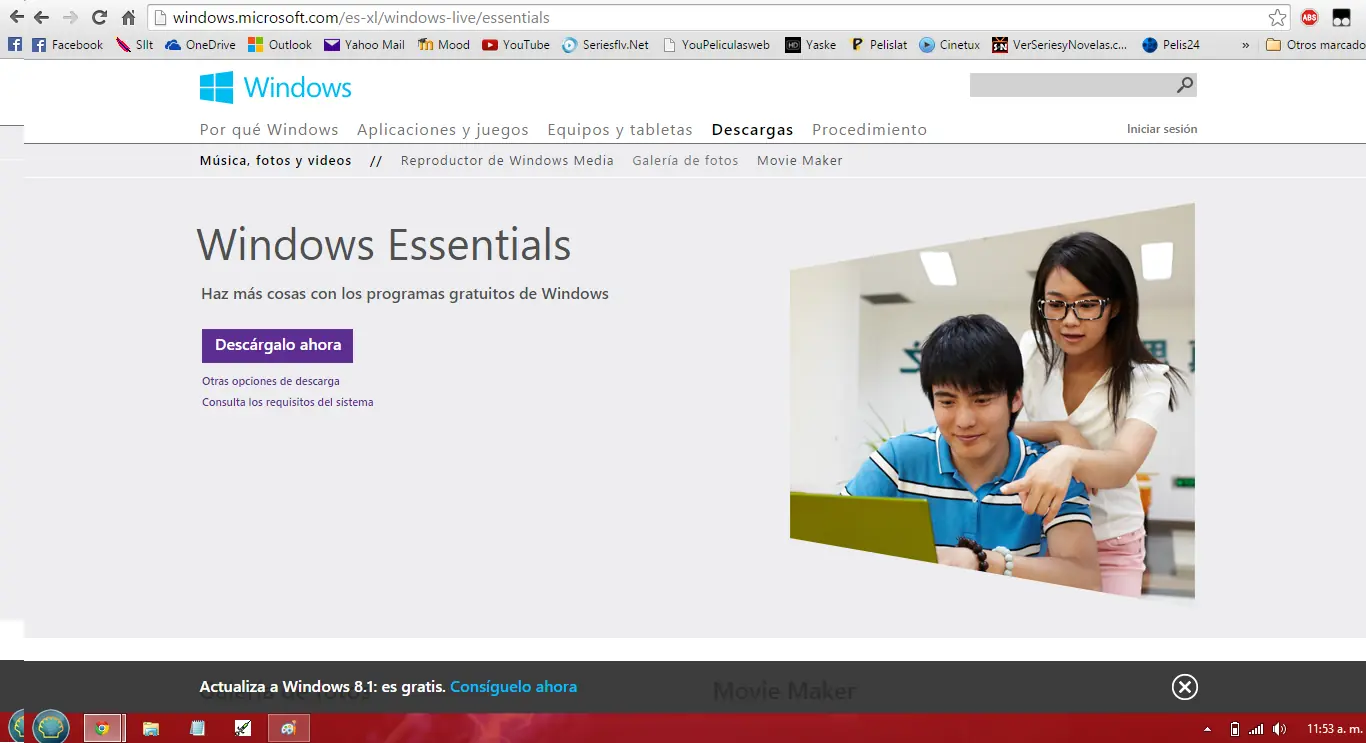Image resolution: width=1366 pixels, height=743 pixels.
Task: Go to Reproductor de Windows Media
Action: point(507,160)
